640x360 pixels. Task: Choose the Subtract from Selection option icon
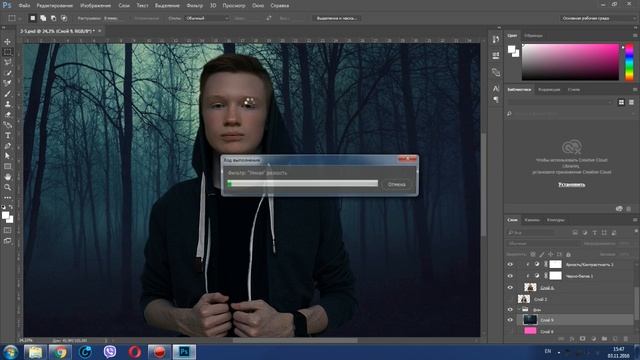(x=53, y=18)
